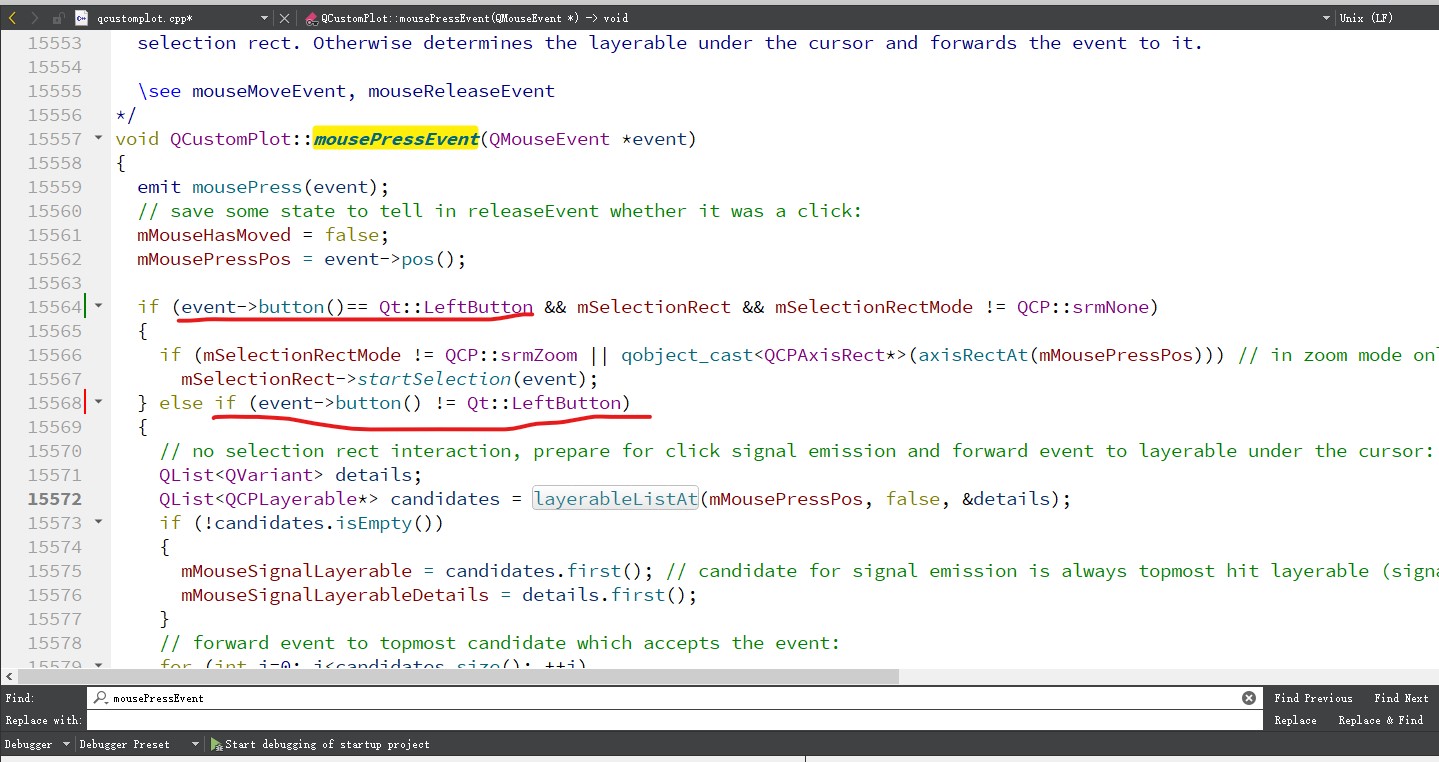Viewport: 1439px width, 762px height.
Task: Close the qcustomplot.cpp document with the X
Action: 284,18
